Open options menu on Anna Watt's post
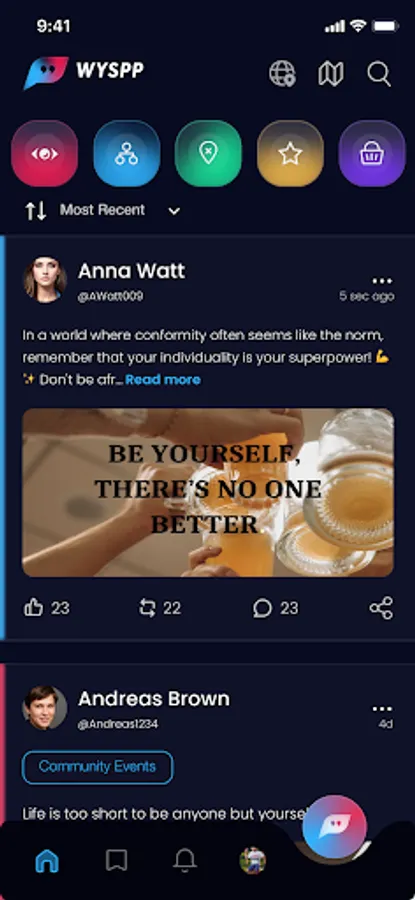This screenshot has height=900, width=415. click(x=382, y=281)
